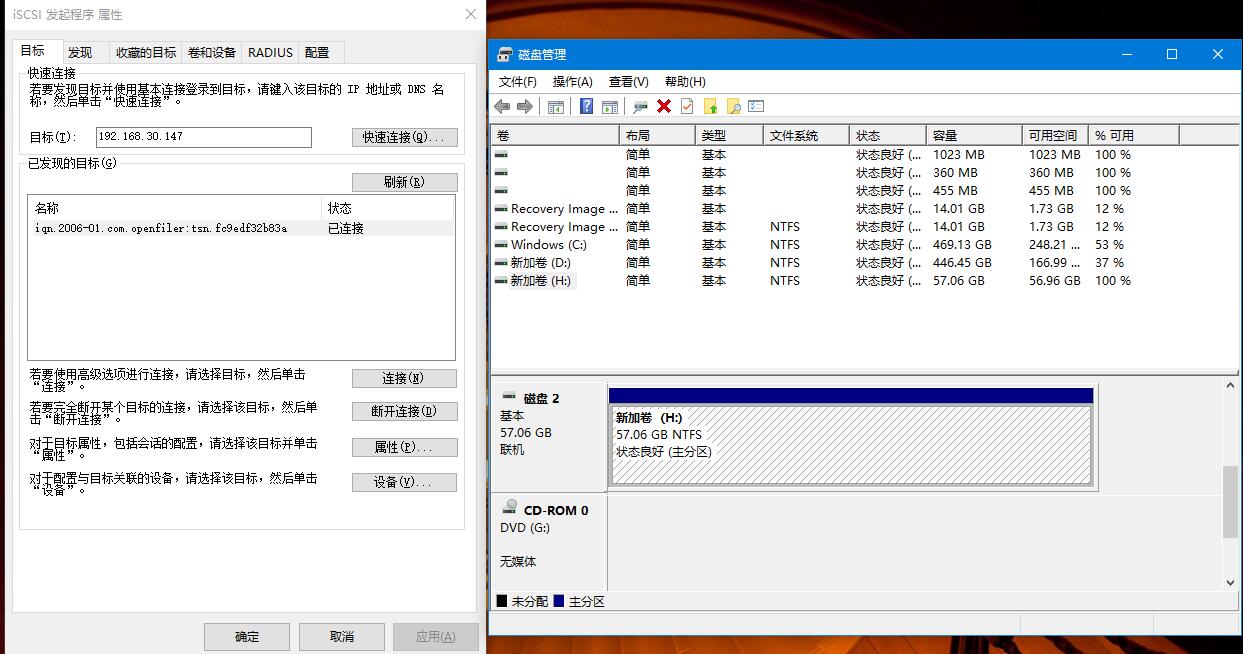Select the Windows (C:) volume row name
Screen dimensions: 1243x654
tap(548, 244)
